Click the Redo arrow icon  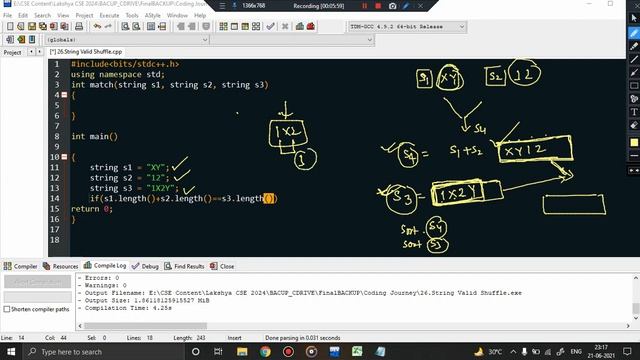pos(108,27)
